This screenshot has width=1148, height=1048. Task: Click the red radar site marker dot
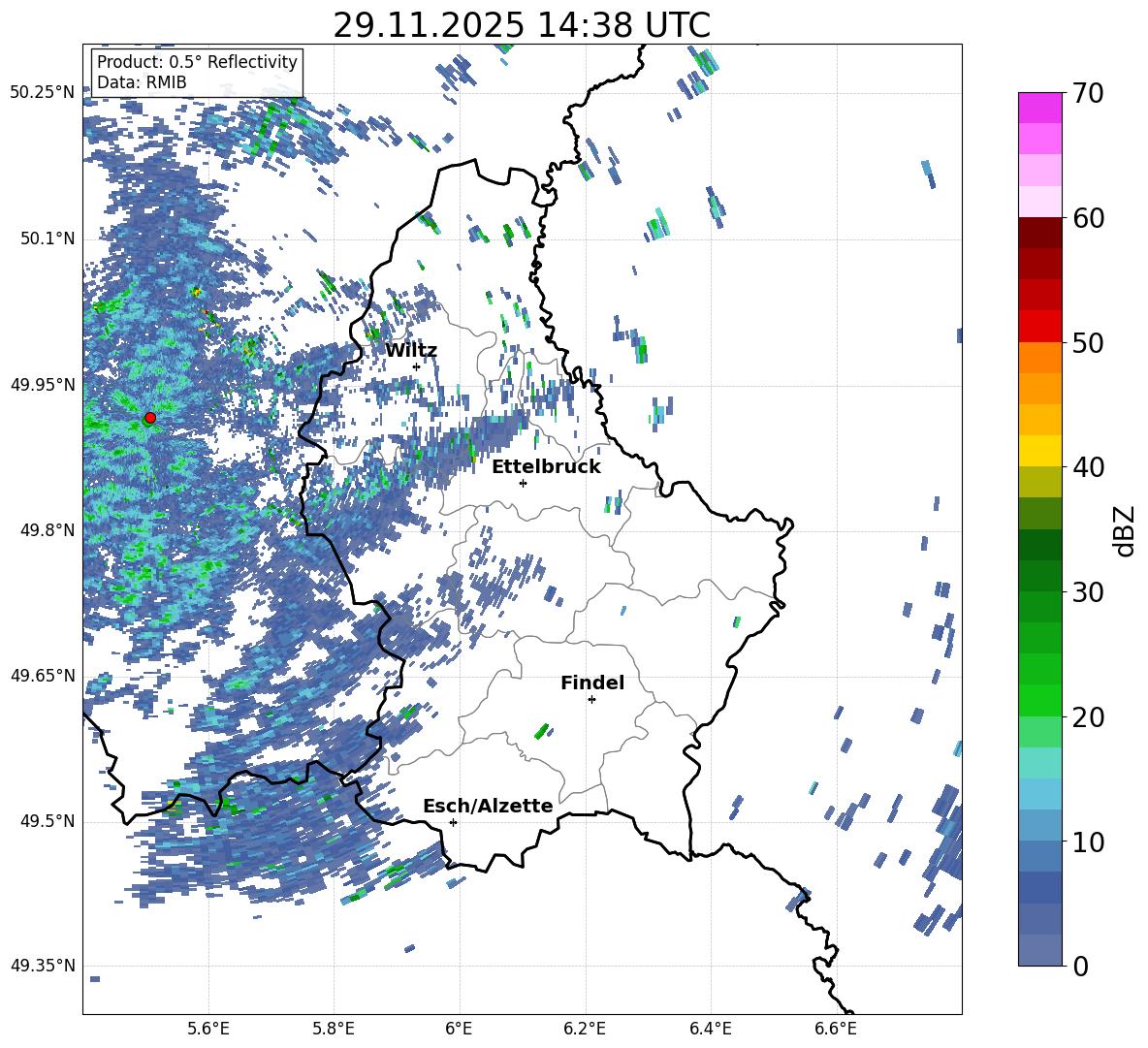150,418
